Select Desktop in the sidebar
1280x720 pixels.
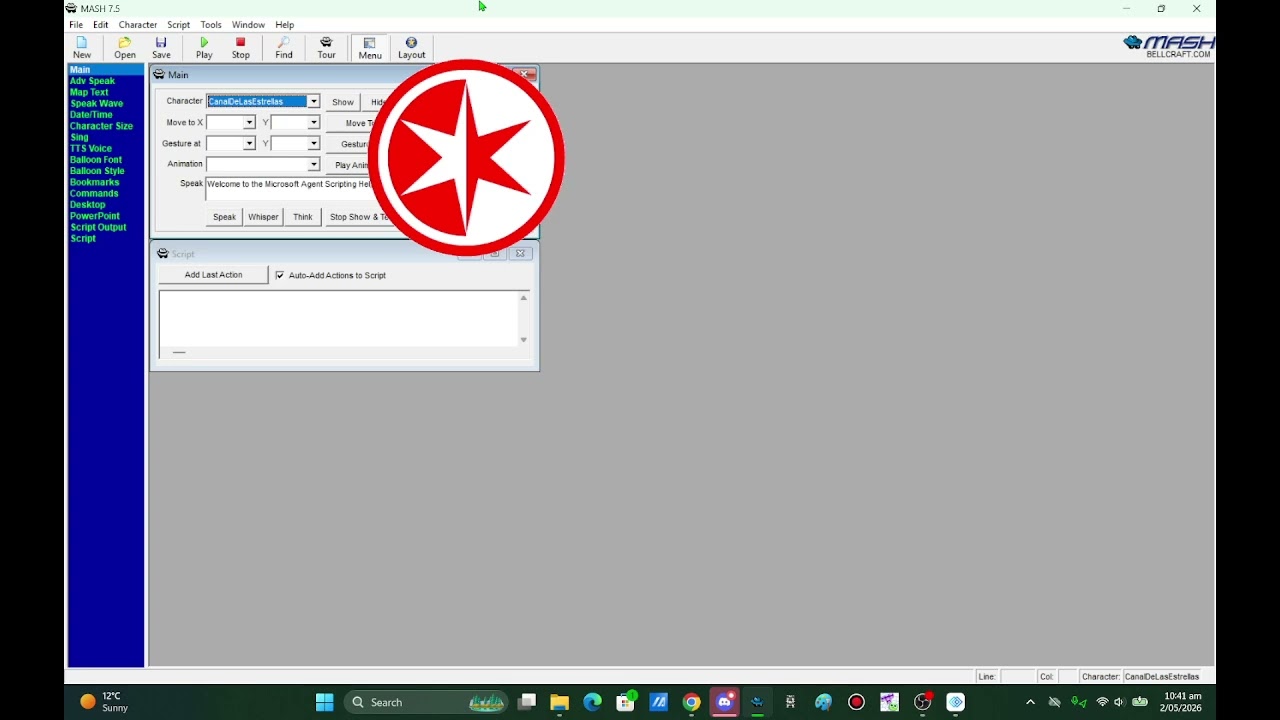click(x=87, y=205)
